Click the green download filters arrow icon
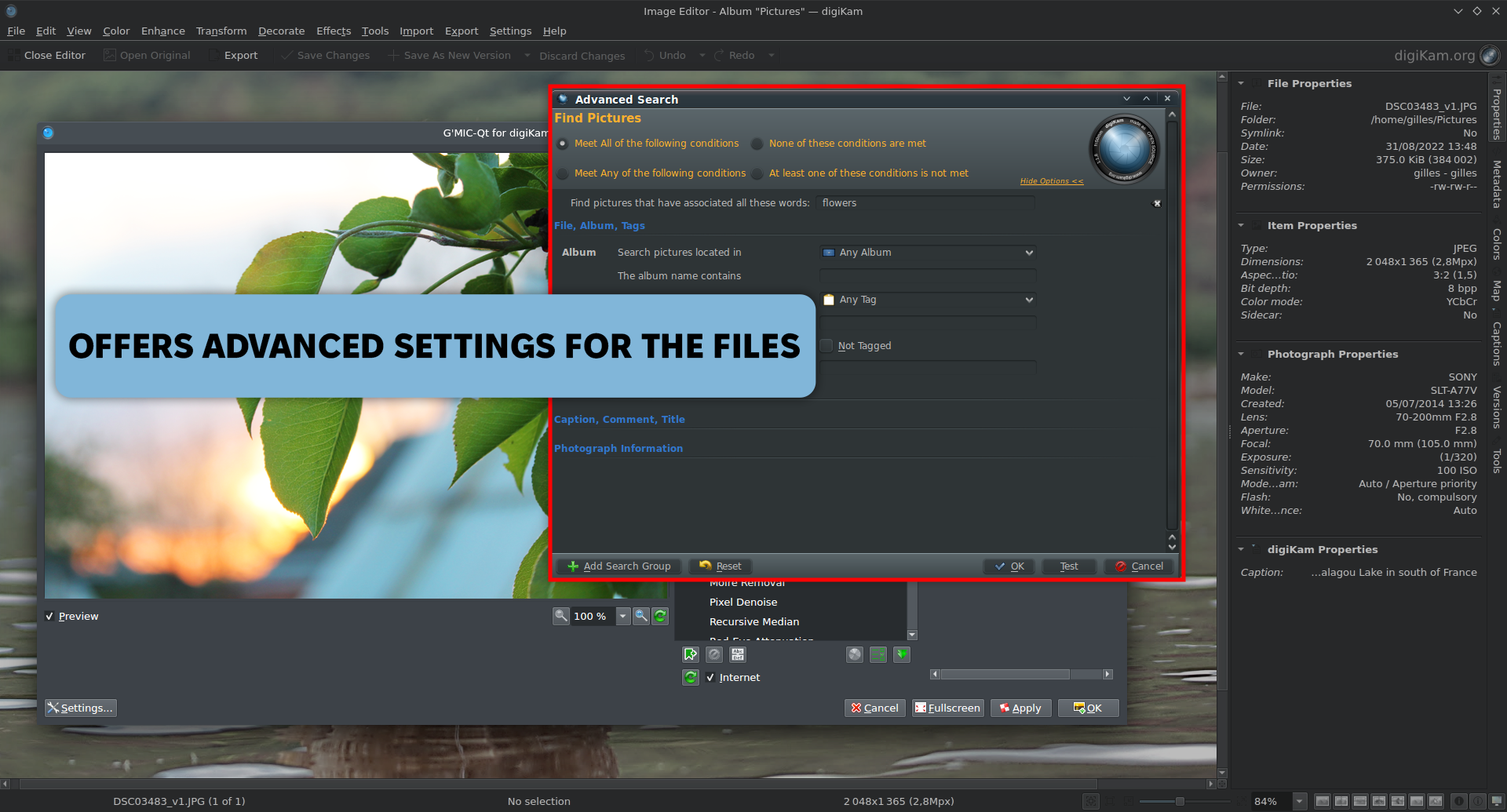This screenshot has height=812, width=1507. (x=901, y=654)
